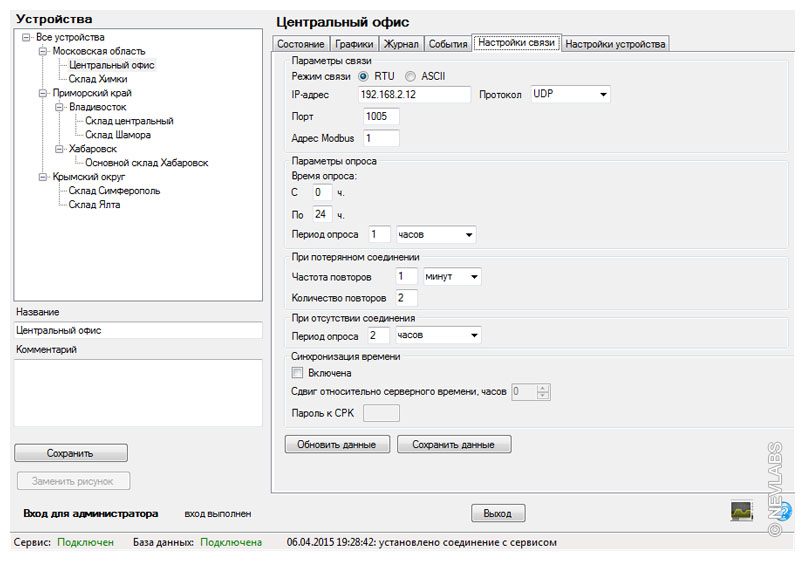Select the RTU connection mode
Image resolution: width=805 pixels, height=561 pixels.
[364, 76]
